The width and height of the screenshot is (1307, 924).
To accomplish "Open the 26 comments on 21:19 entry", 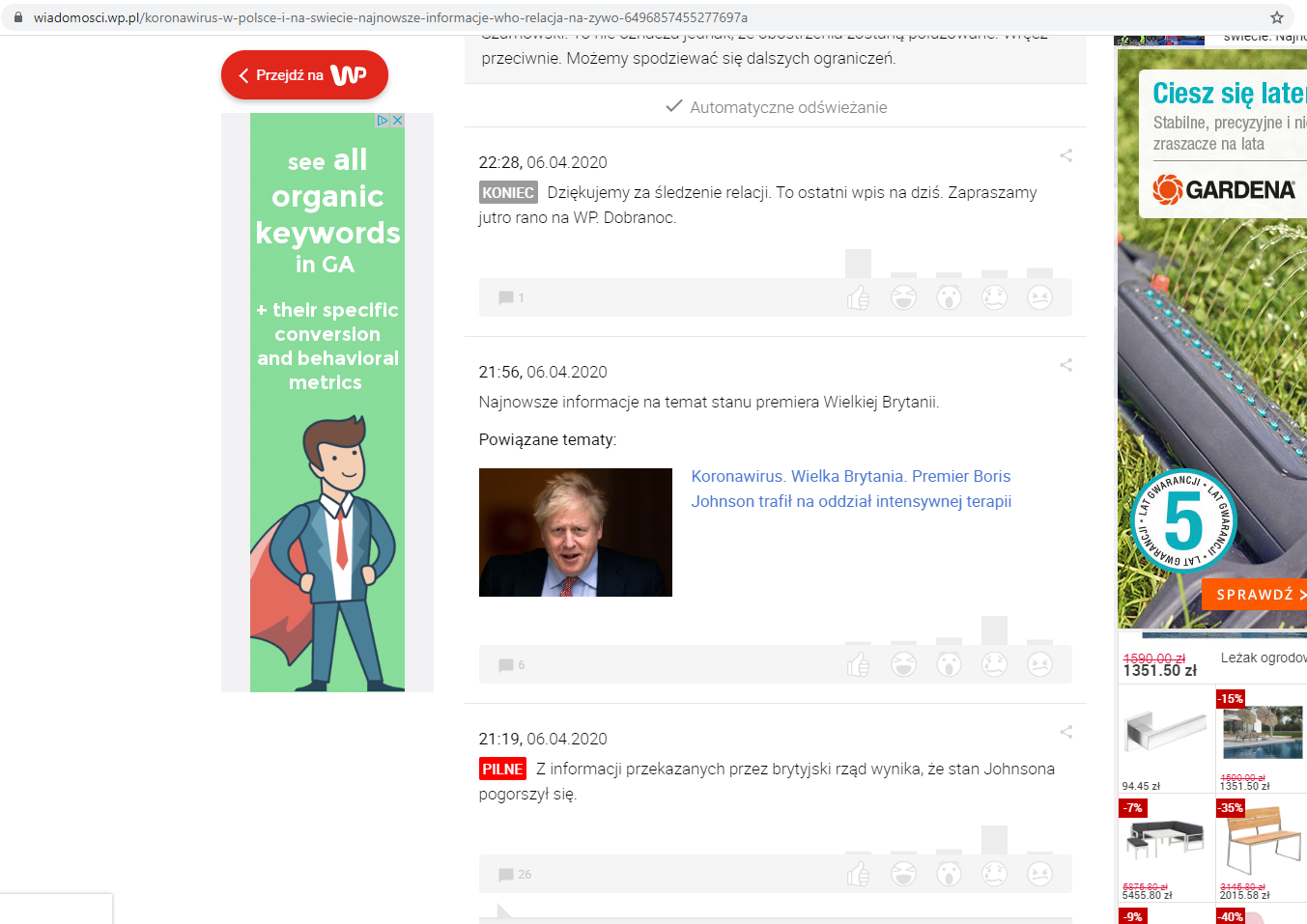I will click(x=515, y=875).
